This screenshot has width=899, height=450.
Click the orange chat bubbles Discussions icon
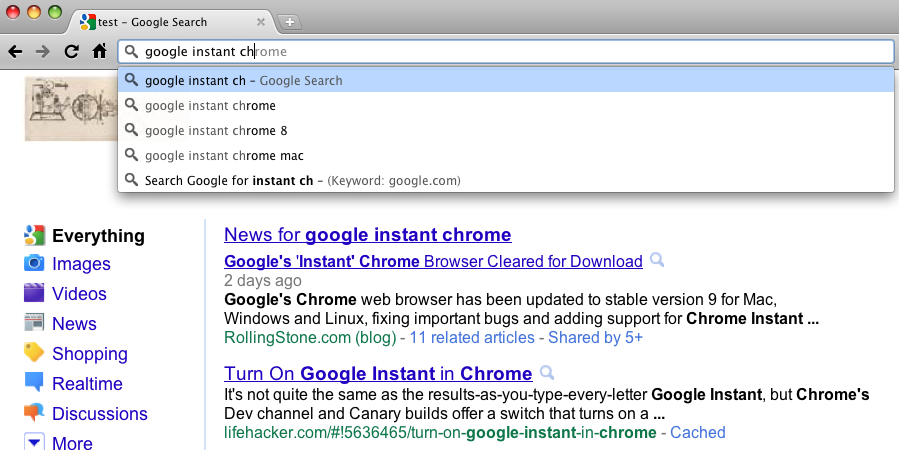(34, 412)
